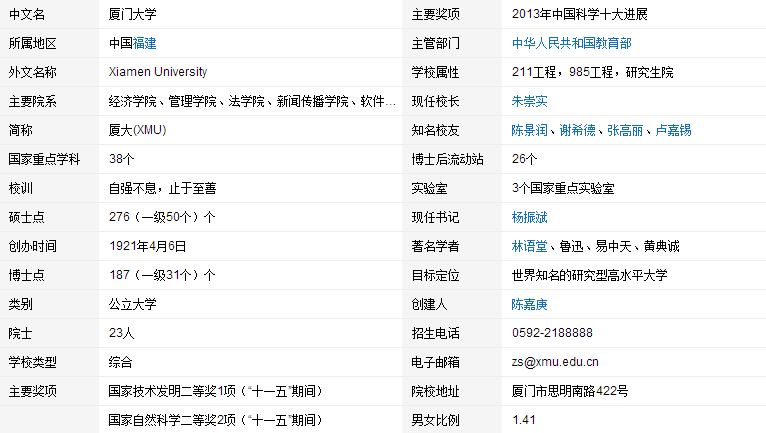This screenshot has height=433, width=766.
Task: Open the 张高丽 alumni link
Action: 625,130
